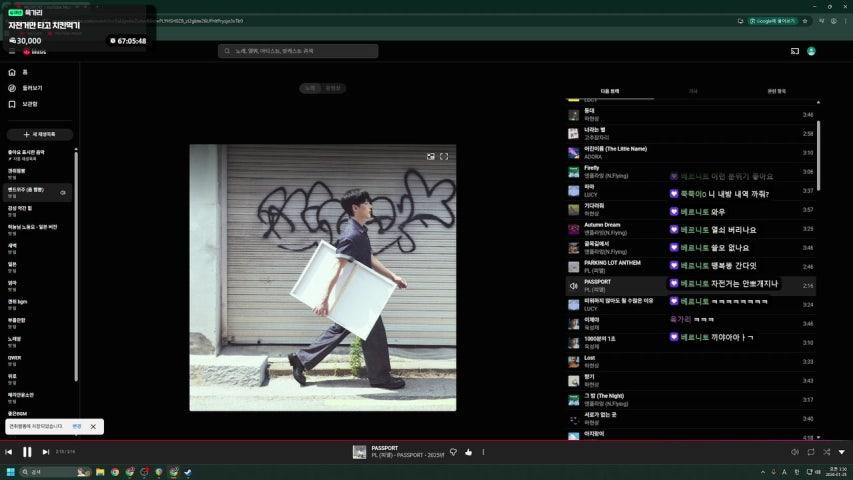Switch to the 동영상 (video) mode
This screenshot has width=853, height=480.
333,88
